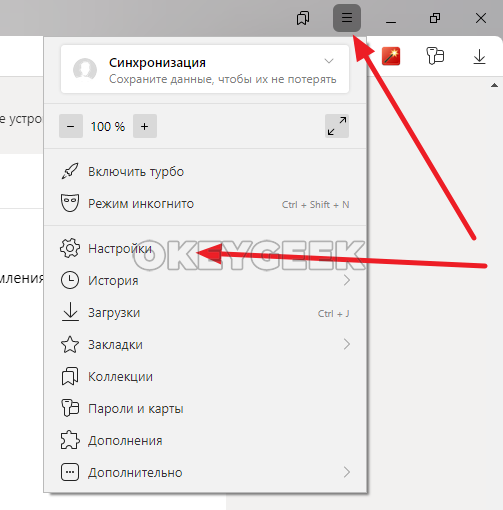Image resolution: width=503 pixels, height=510 pixels.
Task: Click the scrollbar up arrow on the page
Action: (494, 86)
